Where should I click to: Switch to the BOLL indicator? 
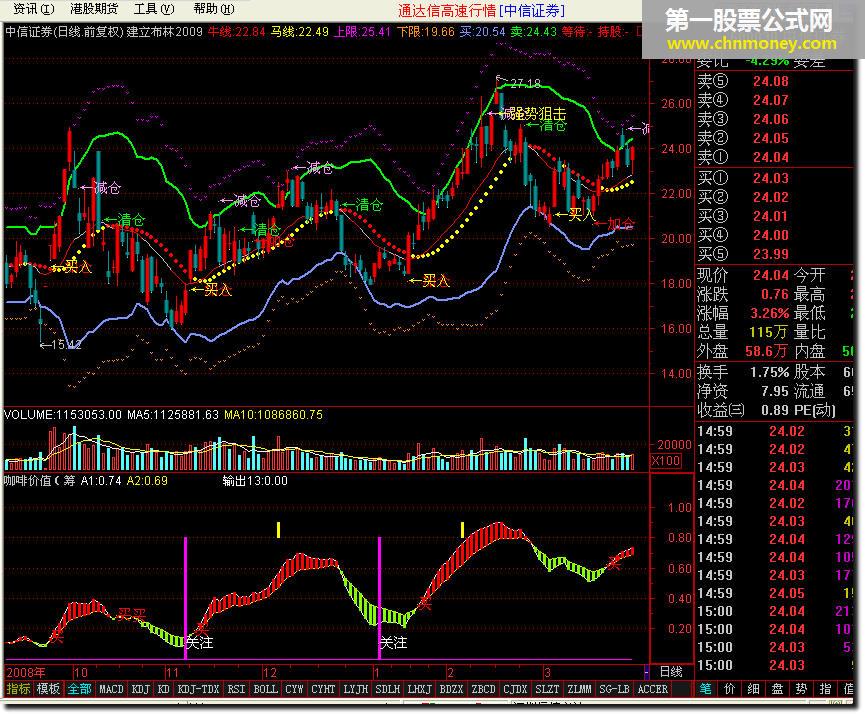point(265,689)
